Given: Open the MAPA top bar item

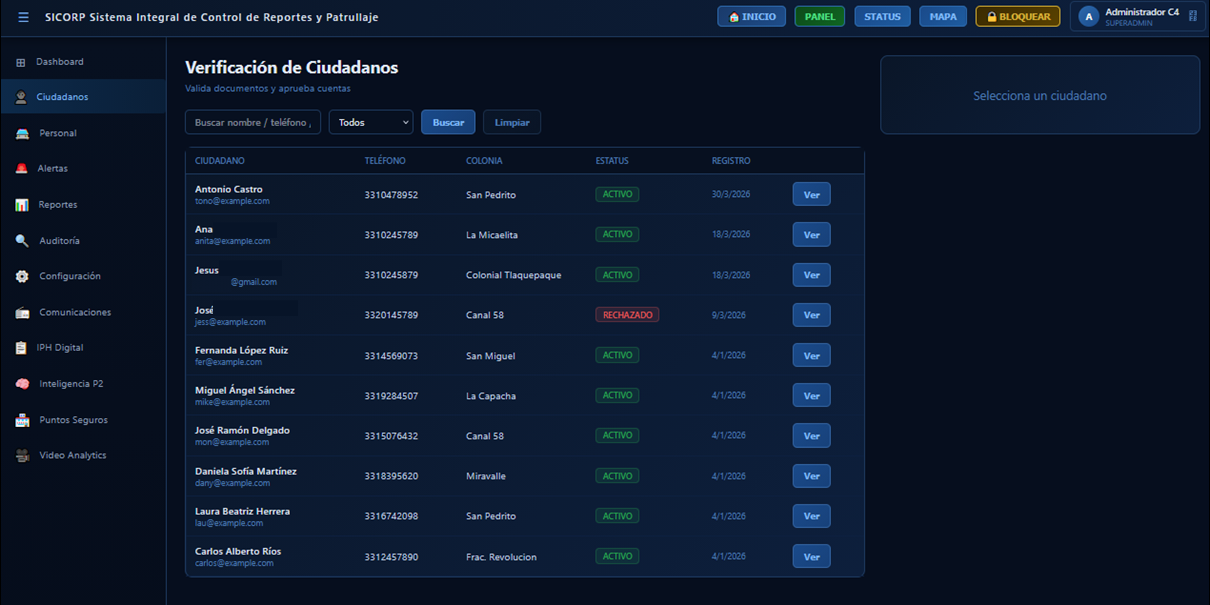Looking at the screenshot, I should tap(943, 17).
